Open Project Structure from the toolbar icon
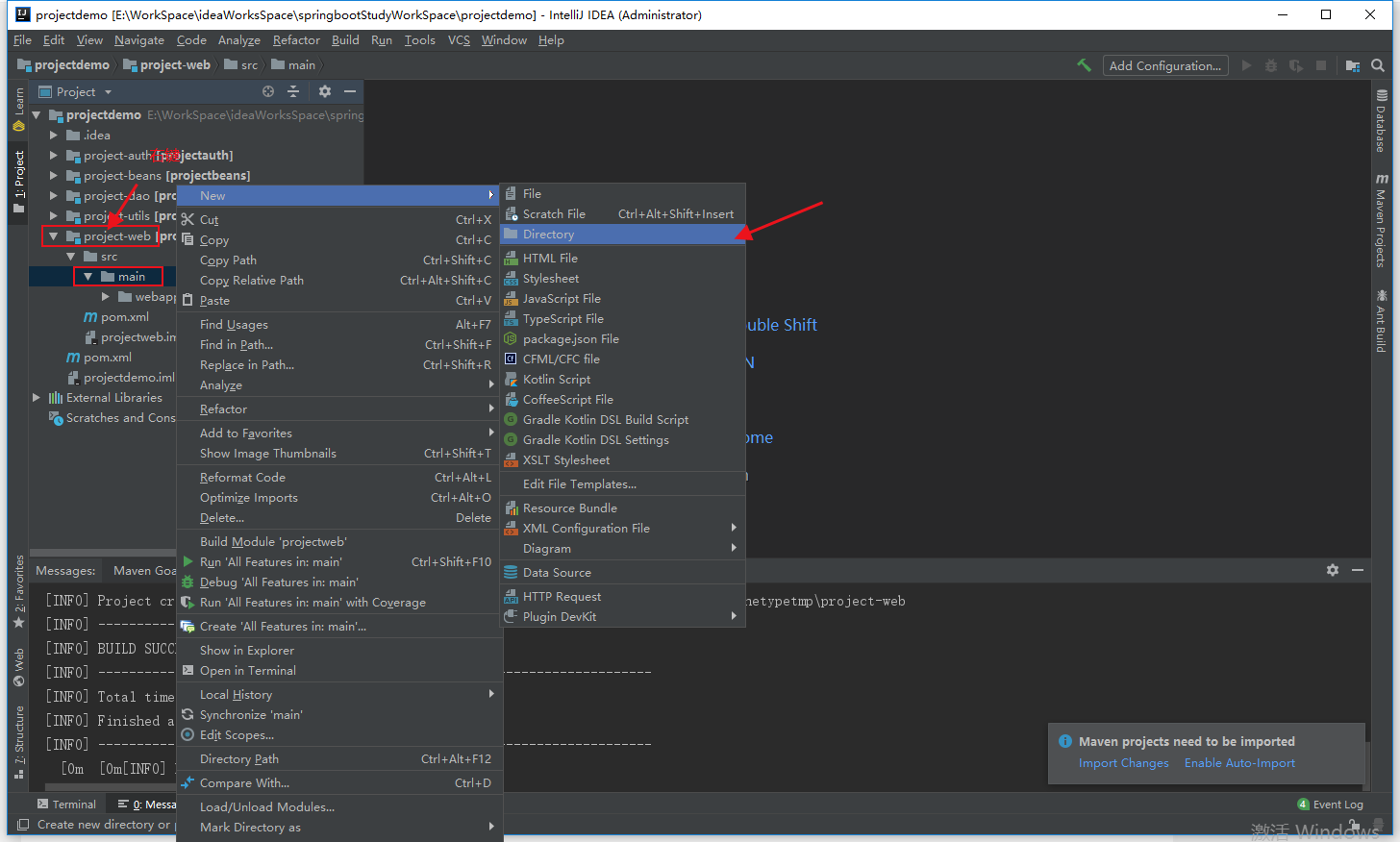Screen dimensions: 1400x842 pos(1353,65)
